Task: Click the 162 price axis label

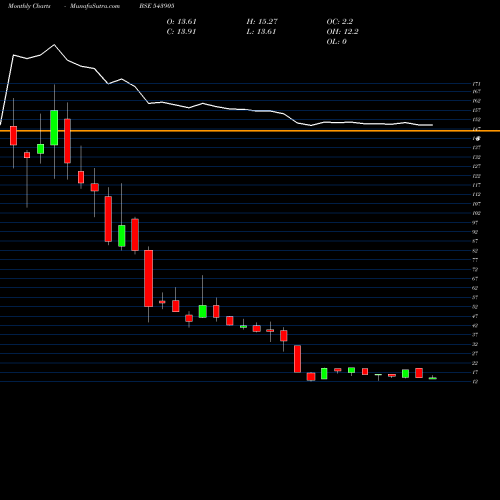Action: click(477, 101)
